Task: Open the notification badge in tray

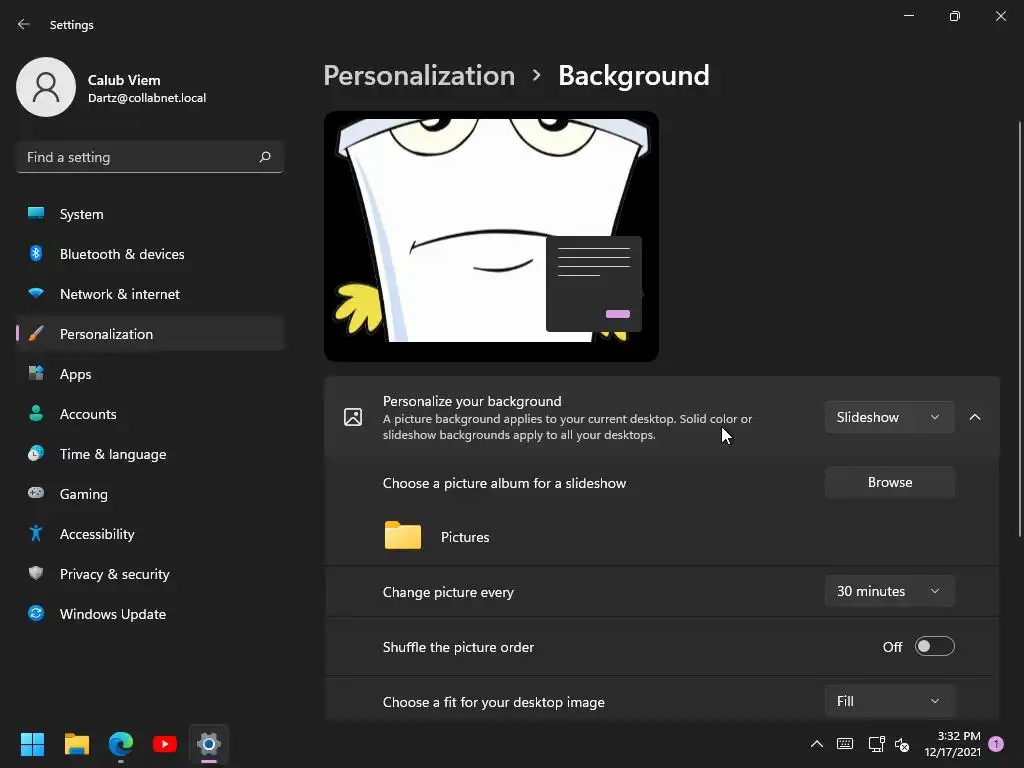Action: point(996,744)
